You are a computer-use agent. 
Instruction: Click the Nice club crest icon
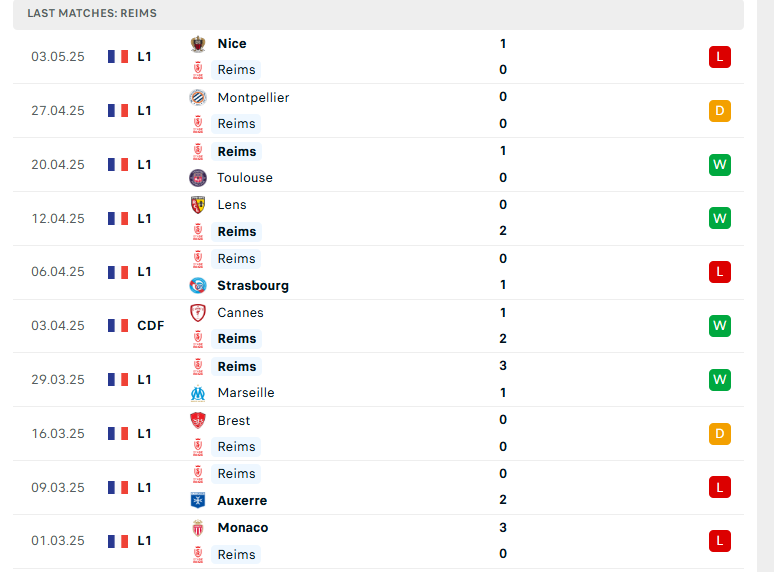[198, 44]
